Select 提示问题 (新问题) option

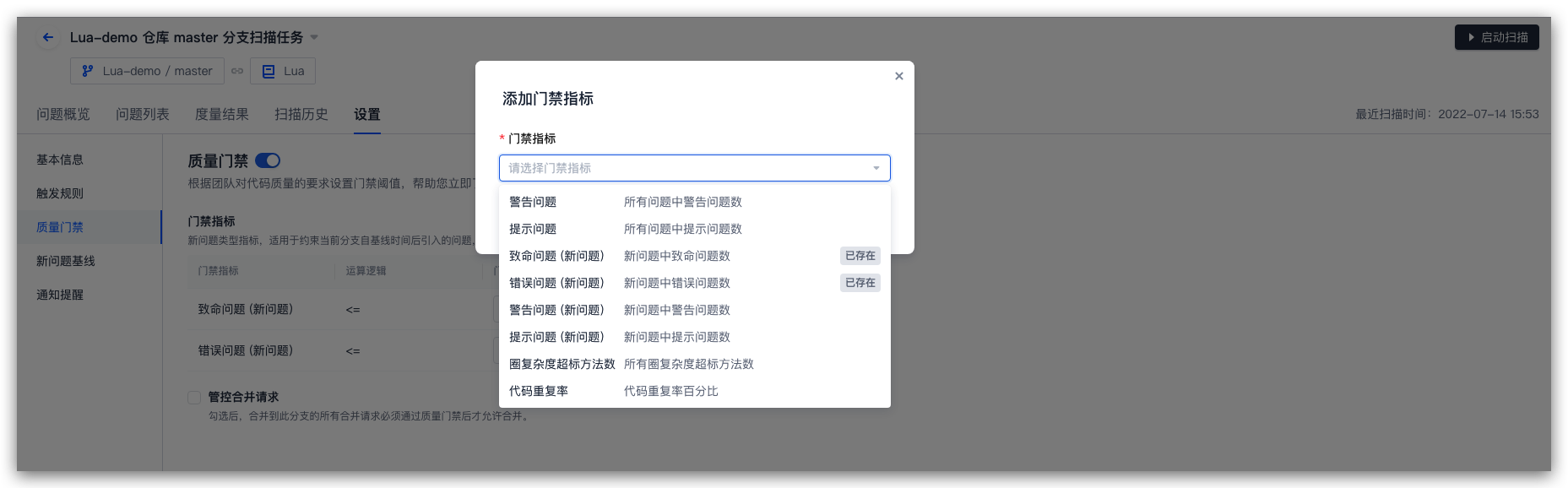click(694, 337)
